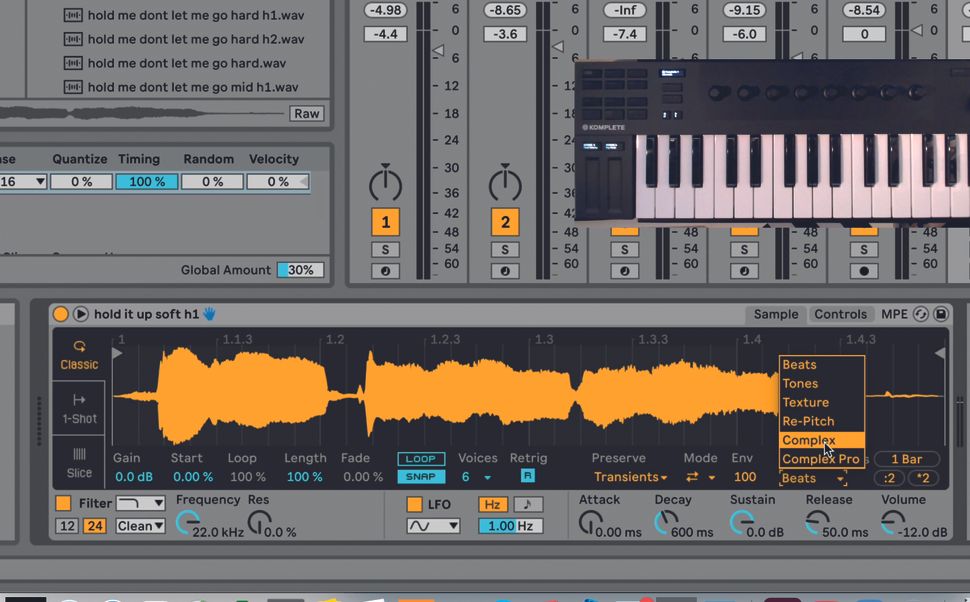Select the Slice playback mode

79,466
